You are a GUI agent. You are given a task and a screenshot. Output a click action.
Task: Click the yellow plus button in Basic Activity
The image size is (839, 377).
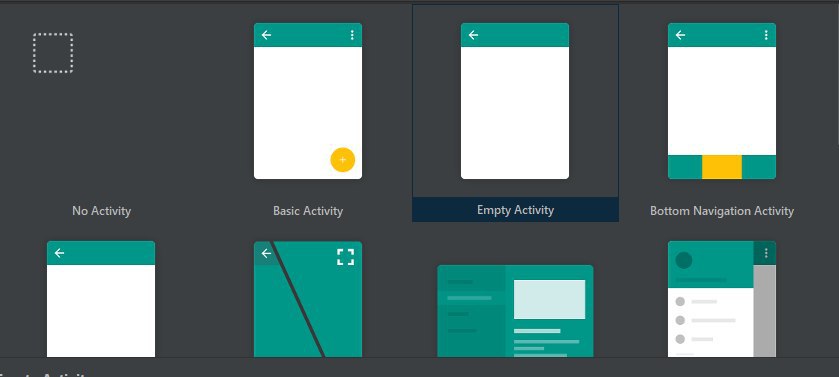point(342,159)
